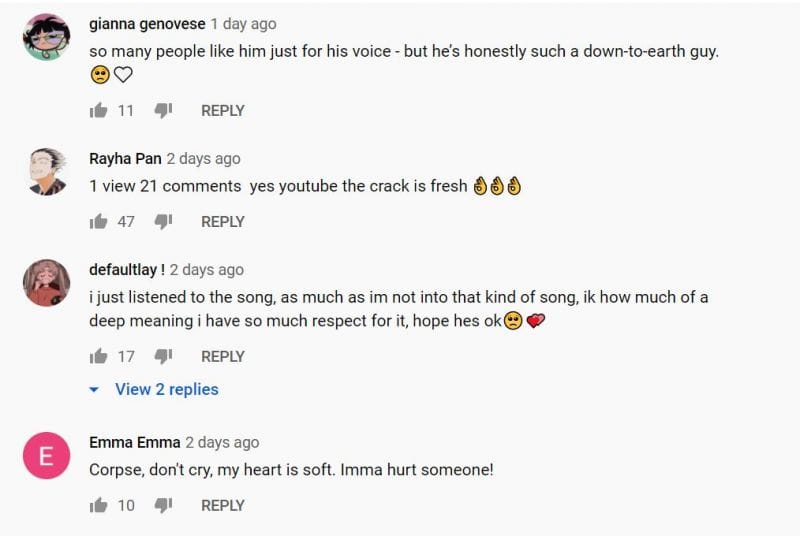This screenshot has height=536, width=800.
Task: Reply to Rayha Pan's comment
Action: 223,222
